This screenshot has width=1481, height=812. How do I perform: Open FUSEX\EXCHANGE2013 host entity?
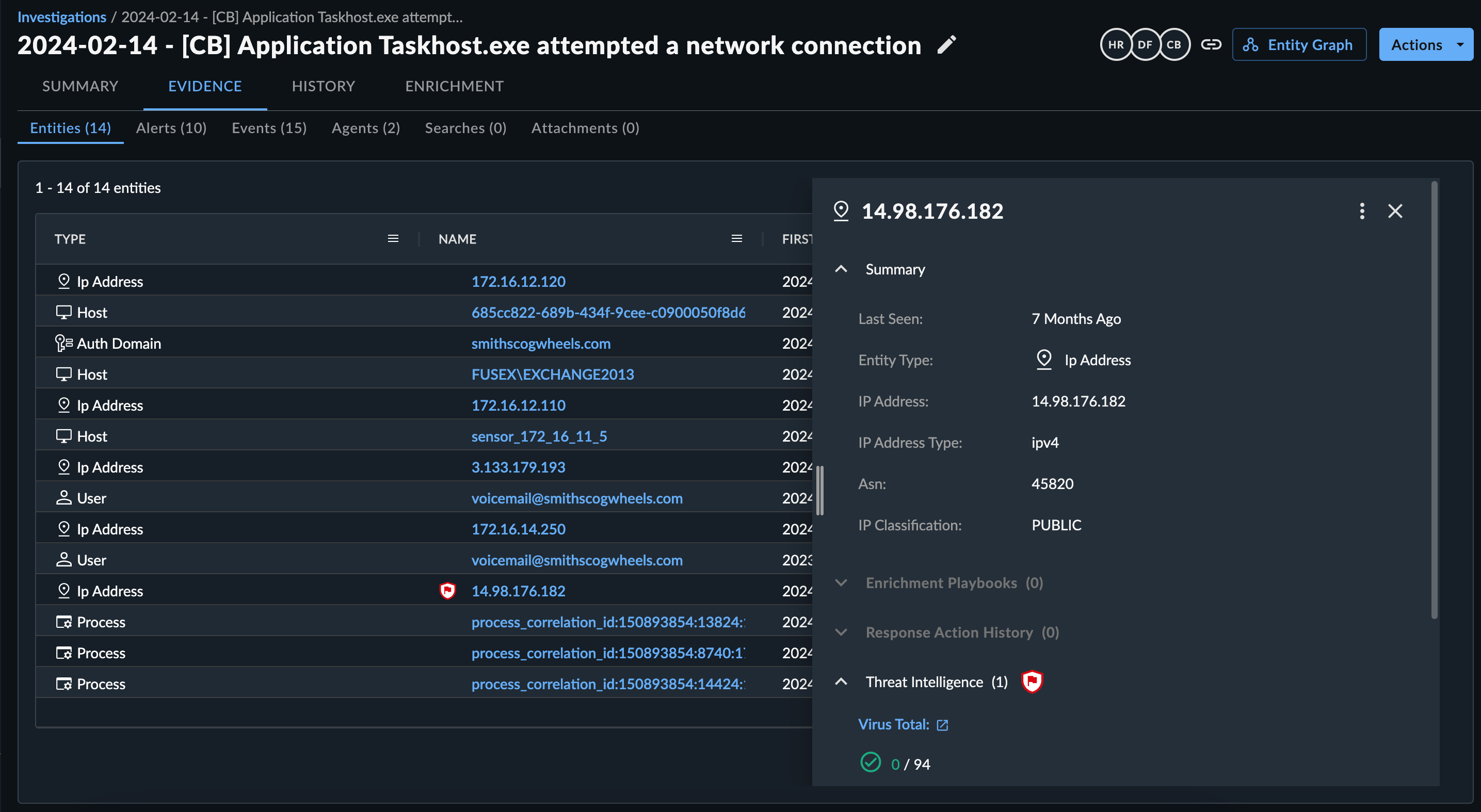[553, 375]
